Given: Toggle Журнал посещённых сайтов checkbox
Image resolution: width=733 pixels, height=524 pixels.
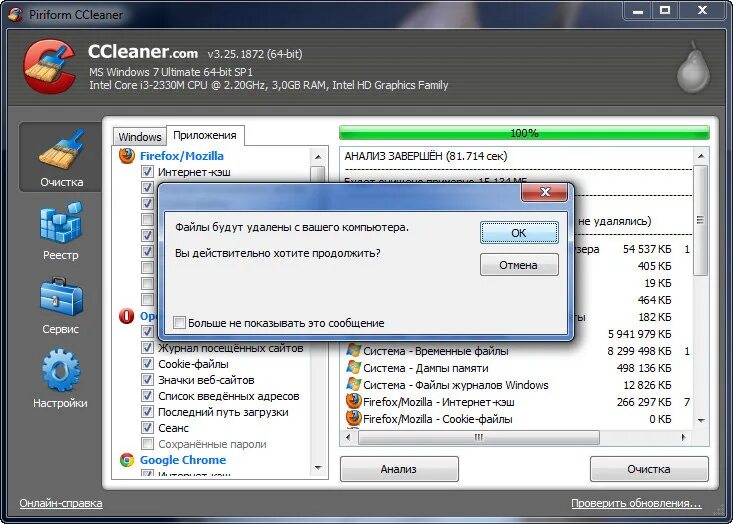Looking at the screenshot, I should pos(147,348).
